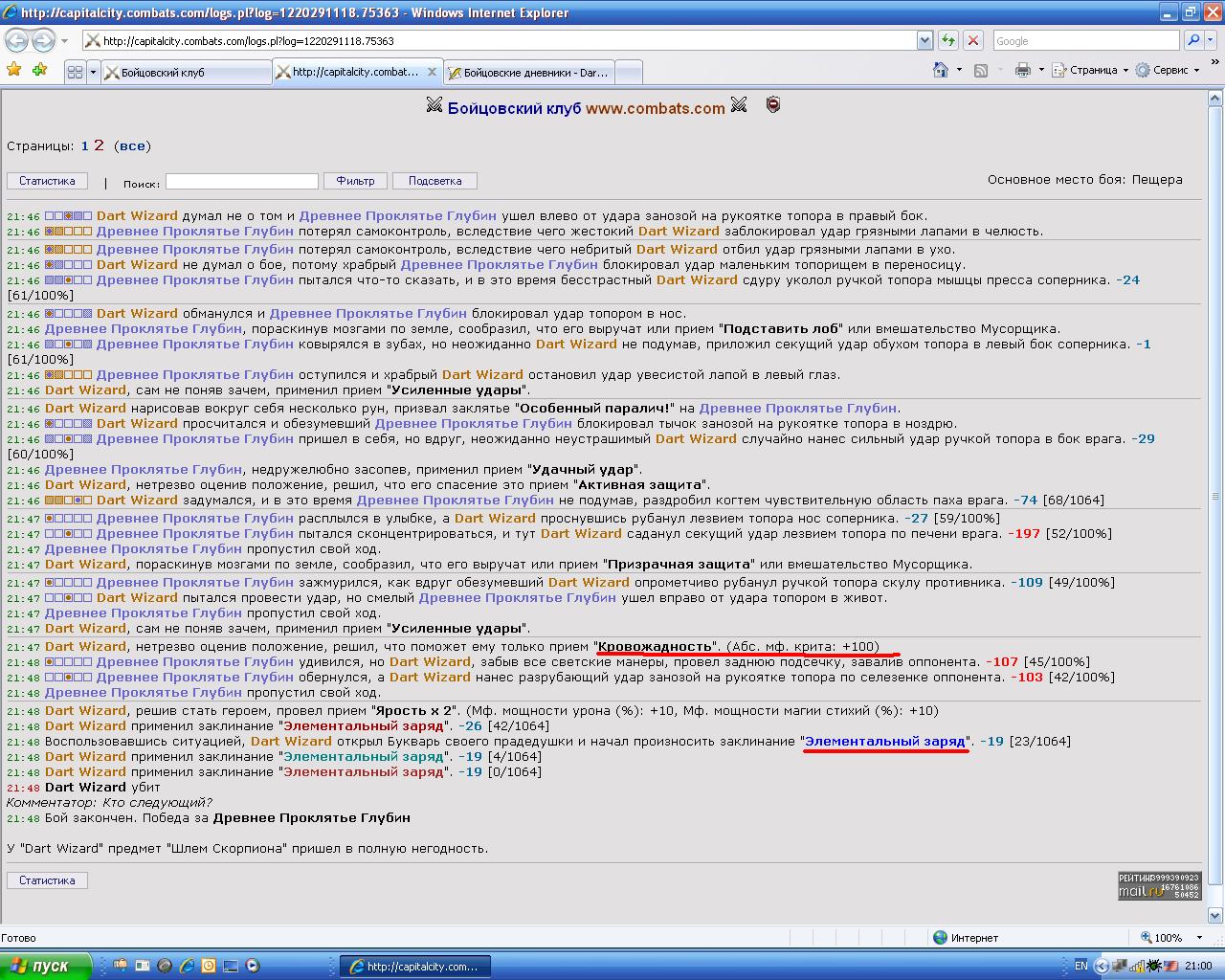The height and width of the screenshot is (980, 1225).
Task: Launch Internet Explorer from Quick Launch
Action: pos(187,966)
